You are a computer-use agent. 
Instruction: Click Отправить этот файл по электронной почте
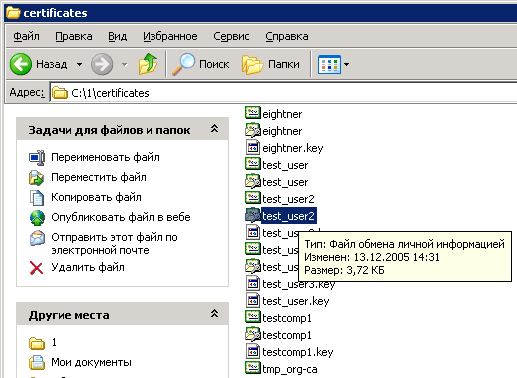click(114, 244)
